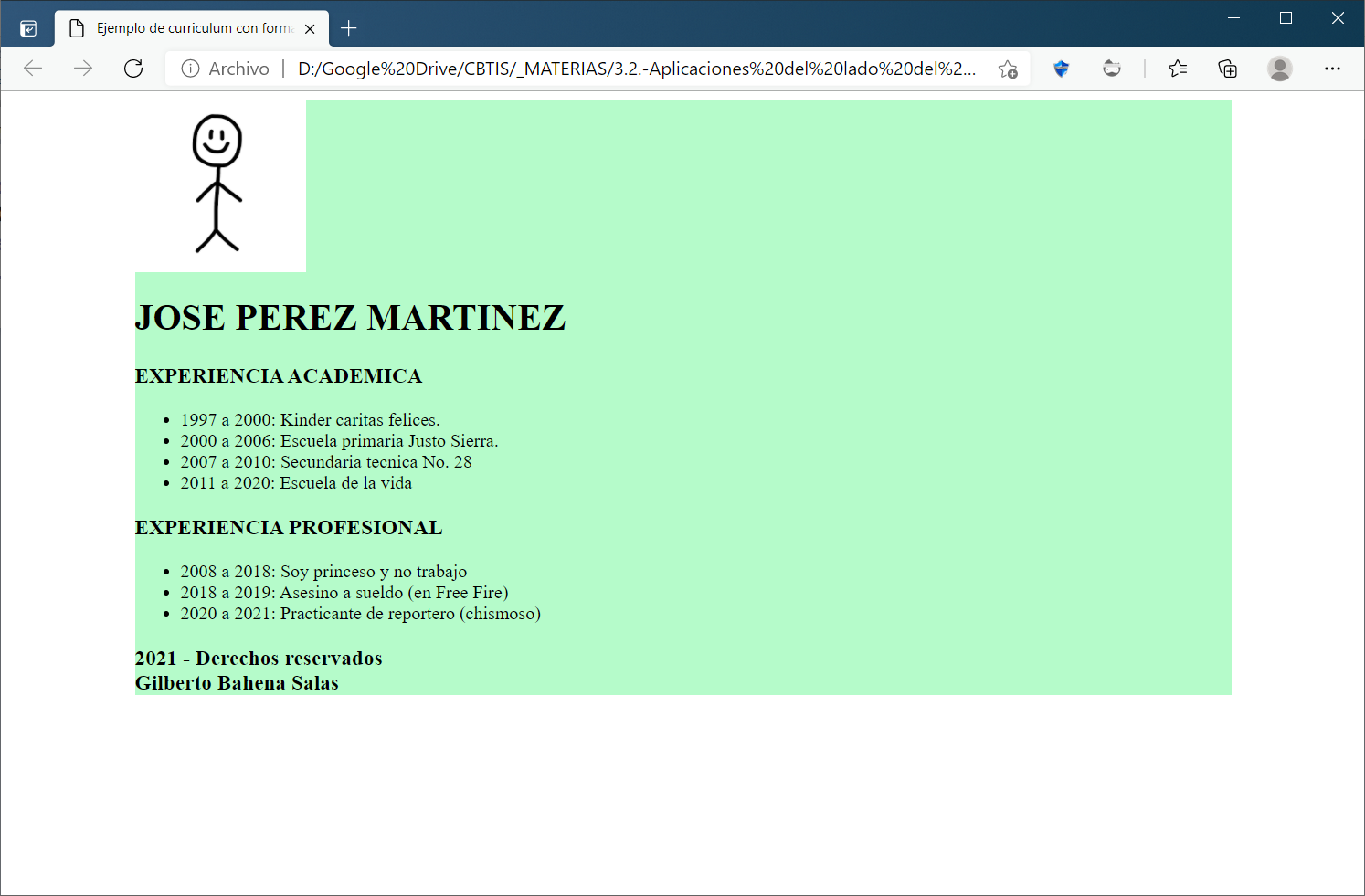Navigate back with the left arrow
Image resolution: width=1365 pixels, height=896 pixels.
(33, 68)
